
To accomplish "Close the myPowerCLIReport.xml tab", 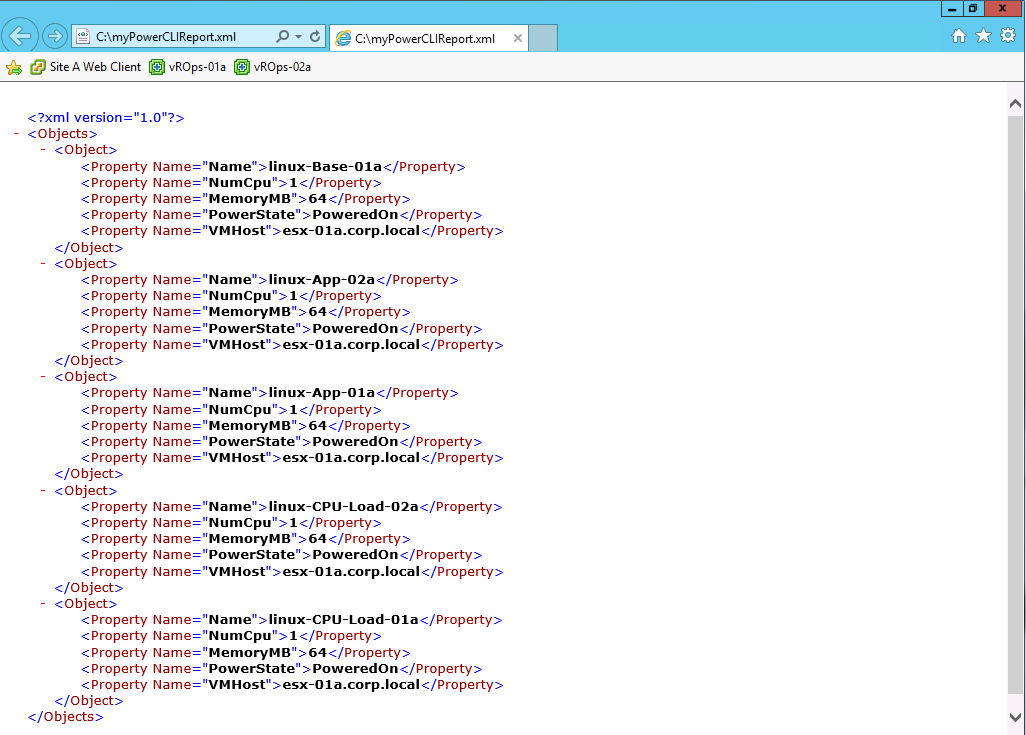I will (x=517, y=39).
